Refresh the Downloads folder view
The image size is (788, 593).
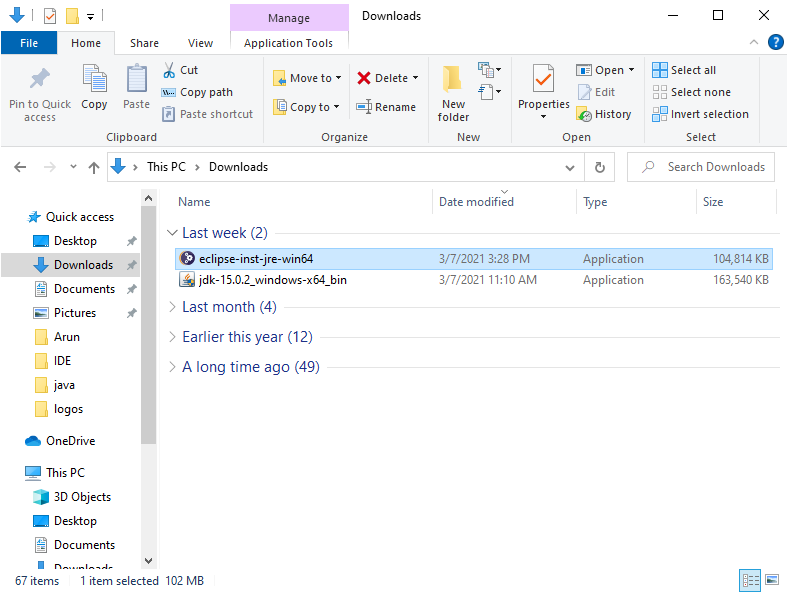pyautogui.click(x=600, y=167)
